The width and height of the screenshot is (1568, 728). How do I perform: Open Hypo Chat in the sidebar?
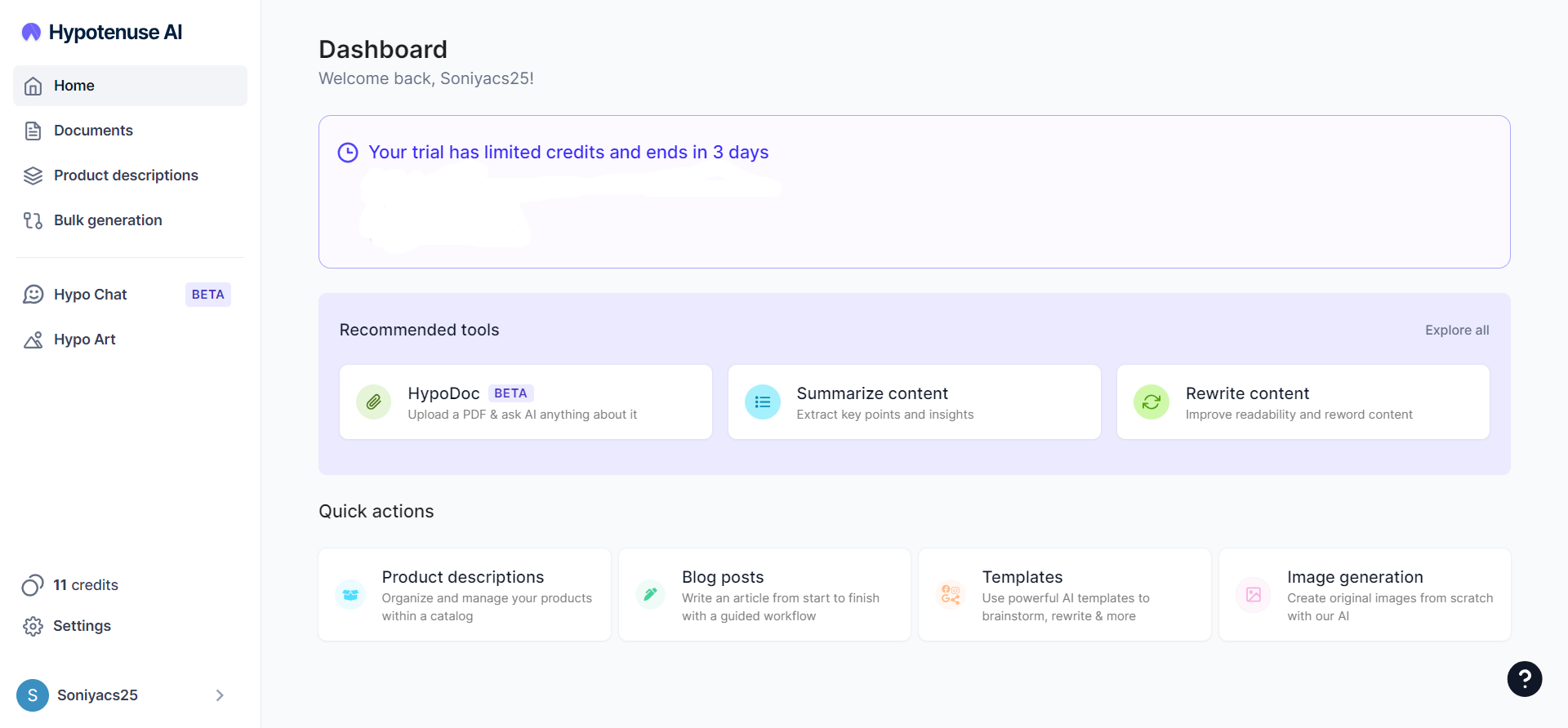tap(130, 295)
